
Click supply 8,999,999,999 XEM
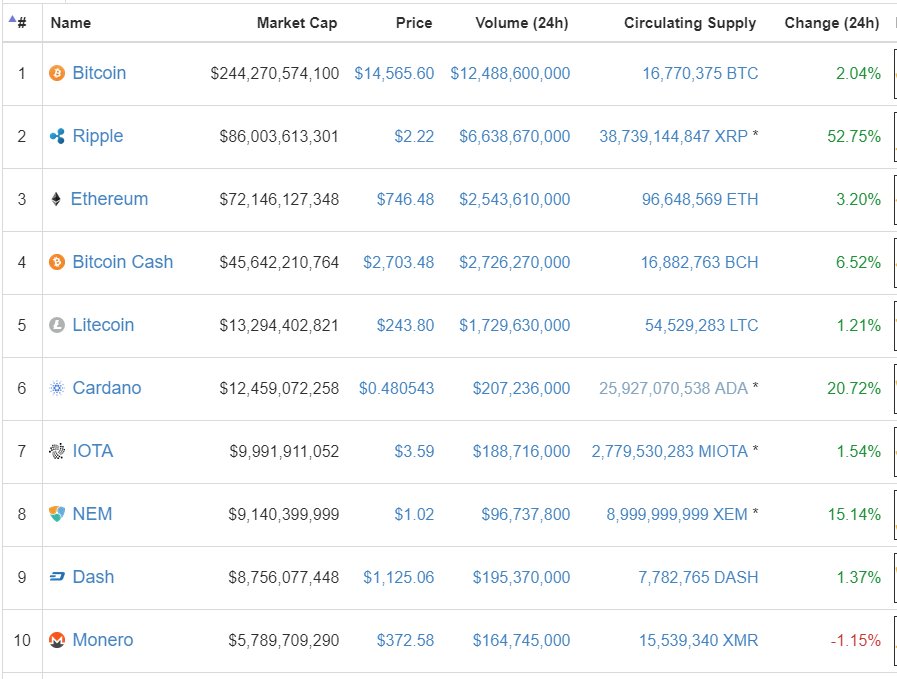point(677,514)
